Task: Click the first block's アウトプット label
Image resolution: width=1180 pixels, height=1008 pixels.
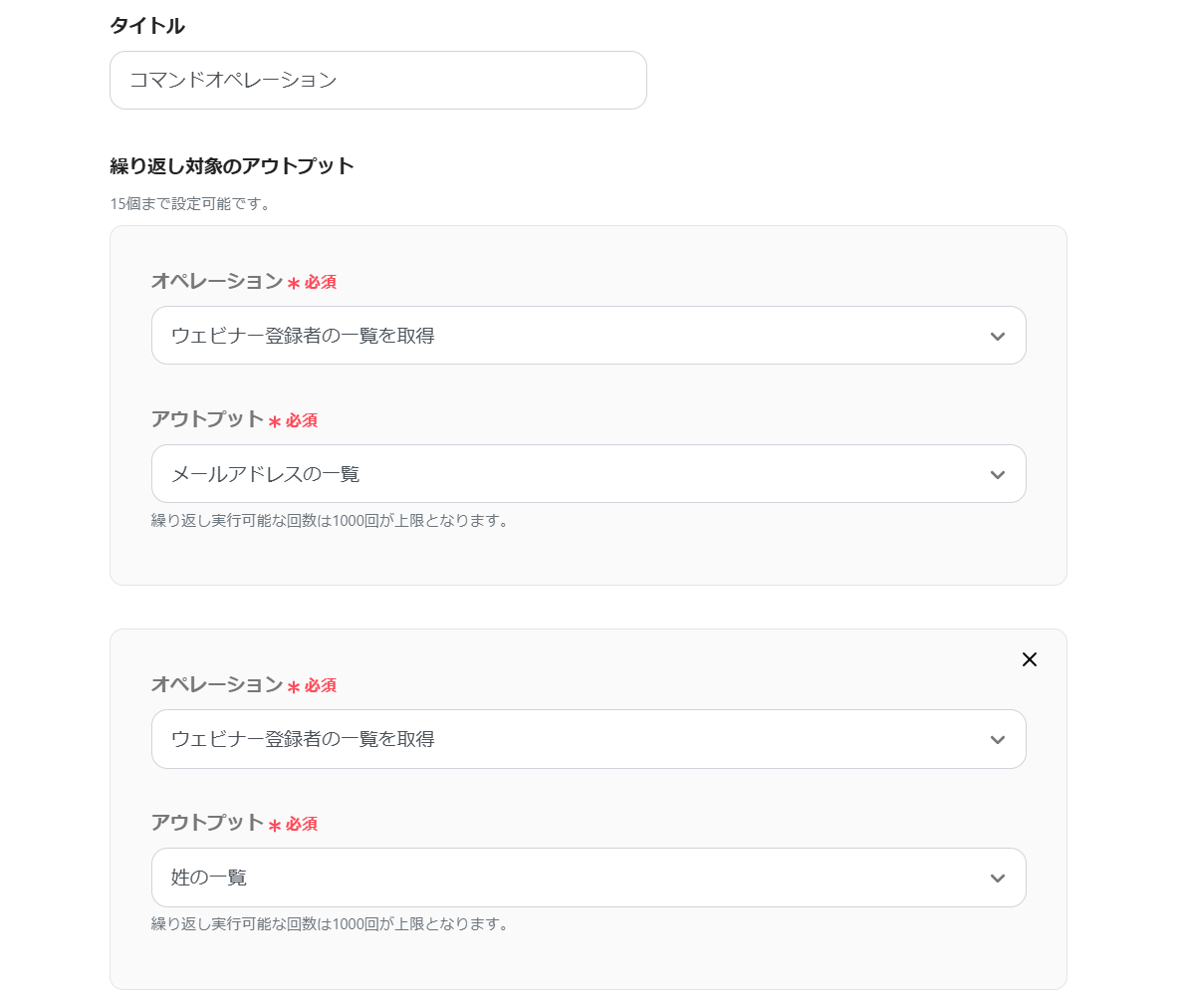Action: coord(207,419)
